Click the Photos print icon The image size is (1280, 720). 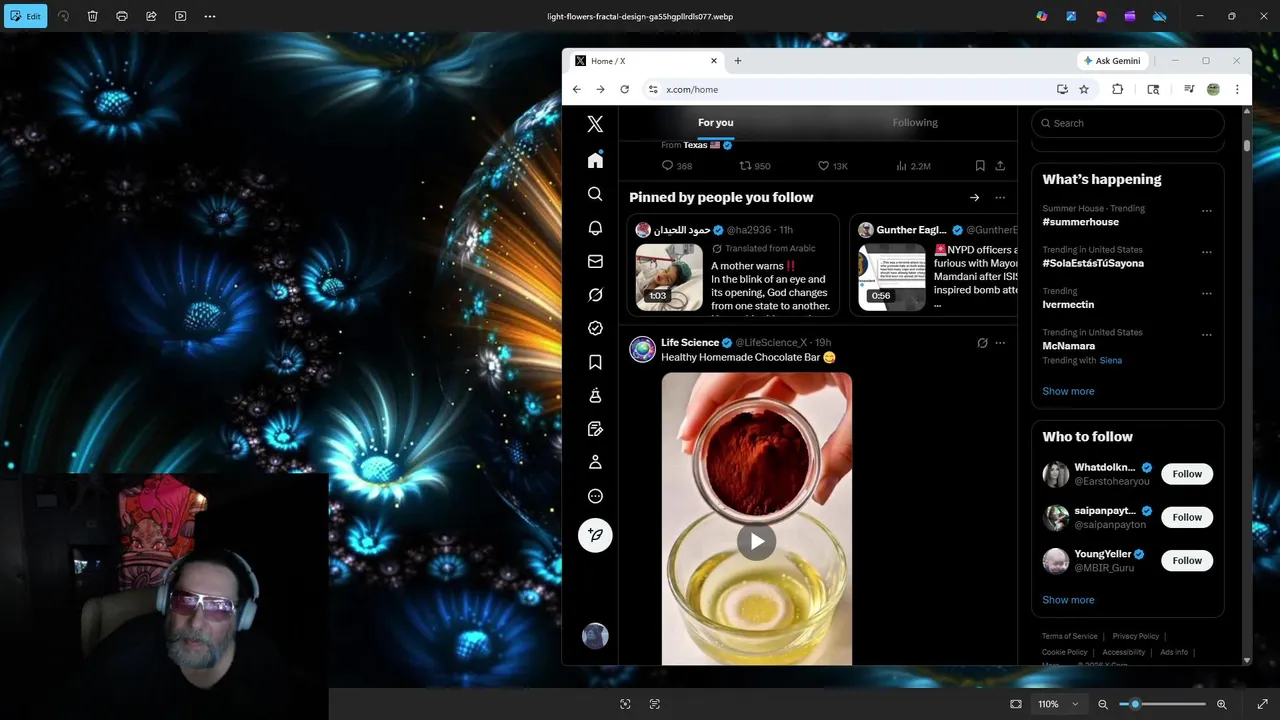(122, 16)
